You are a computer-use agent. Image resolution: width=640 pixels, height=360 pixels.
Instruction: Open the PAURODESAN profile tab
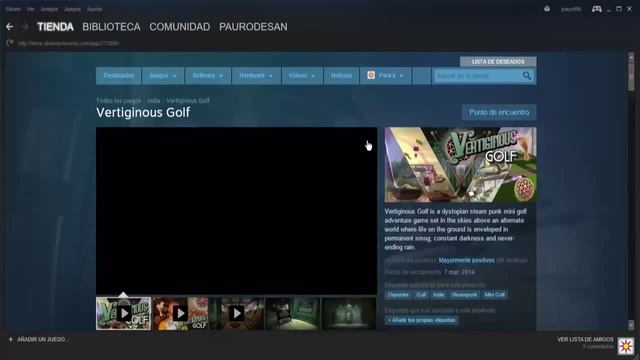point(253,27)
